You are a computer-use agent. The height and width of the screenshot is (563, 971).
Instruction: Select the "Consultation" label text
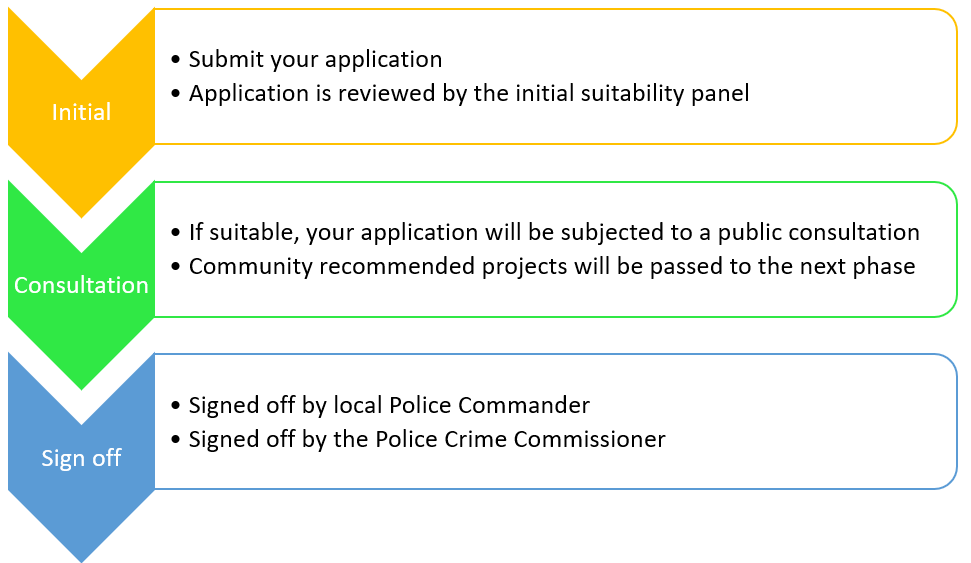tap(81, 286)
